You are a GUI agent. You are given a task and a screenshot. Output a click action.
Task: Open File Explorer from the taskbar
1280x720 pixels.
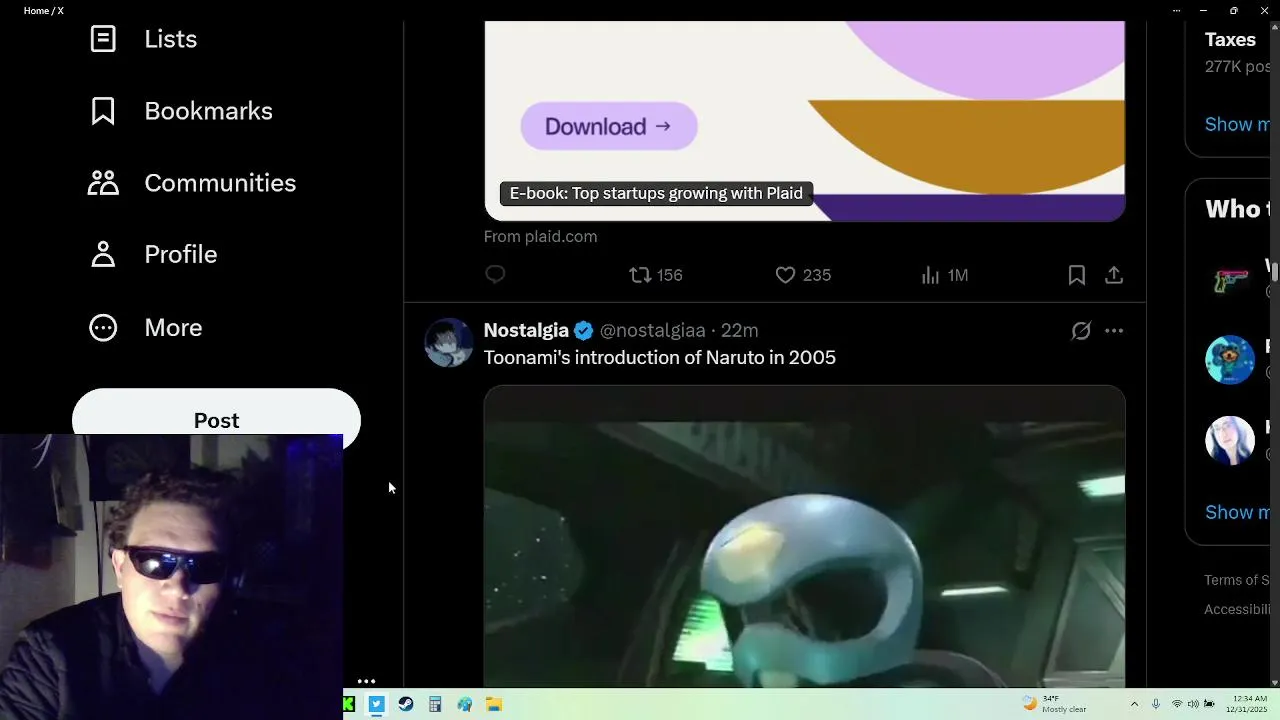[493, 705]
